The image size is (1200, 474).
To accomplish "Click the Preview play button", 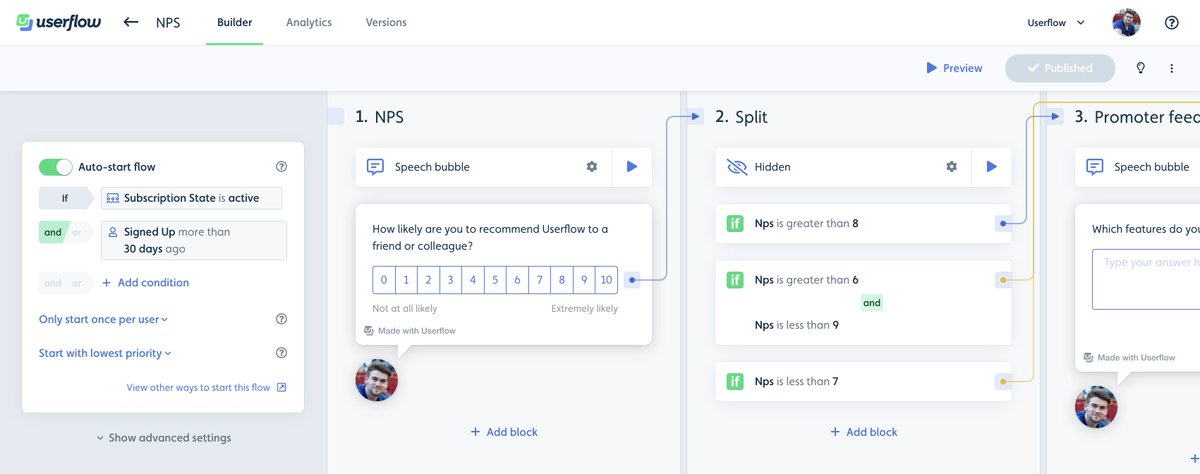I will (953, 68).
